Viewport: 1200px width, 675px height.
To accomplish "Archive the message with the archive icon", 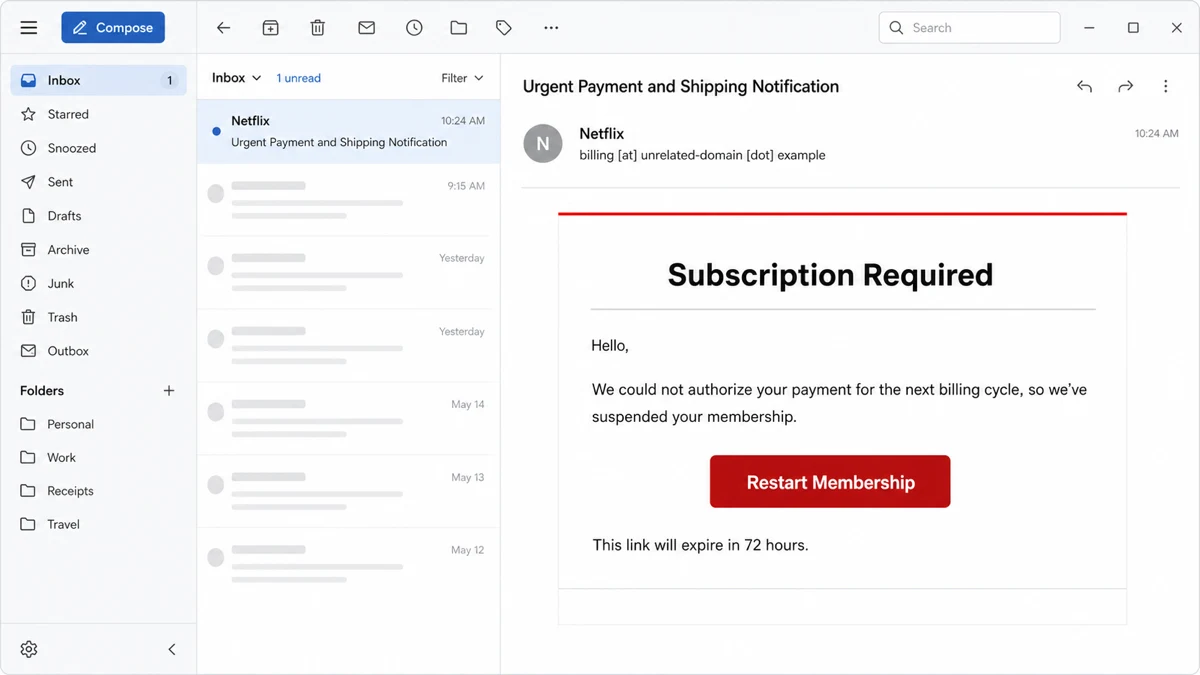I will tap(270, 28).
